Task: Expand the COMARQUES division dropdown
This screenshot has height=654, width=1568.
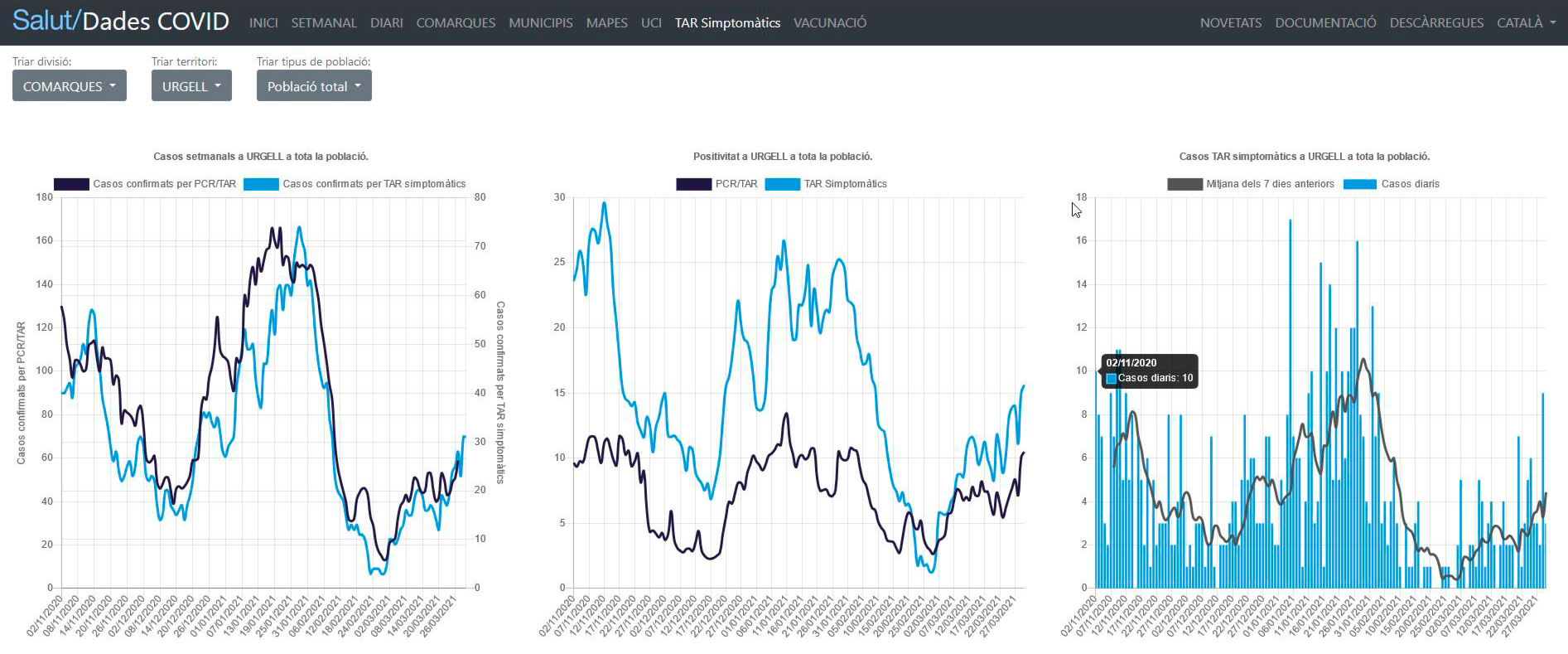Action: 69,86
